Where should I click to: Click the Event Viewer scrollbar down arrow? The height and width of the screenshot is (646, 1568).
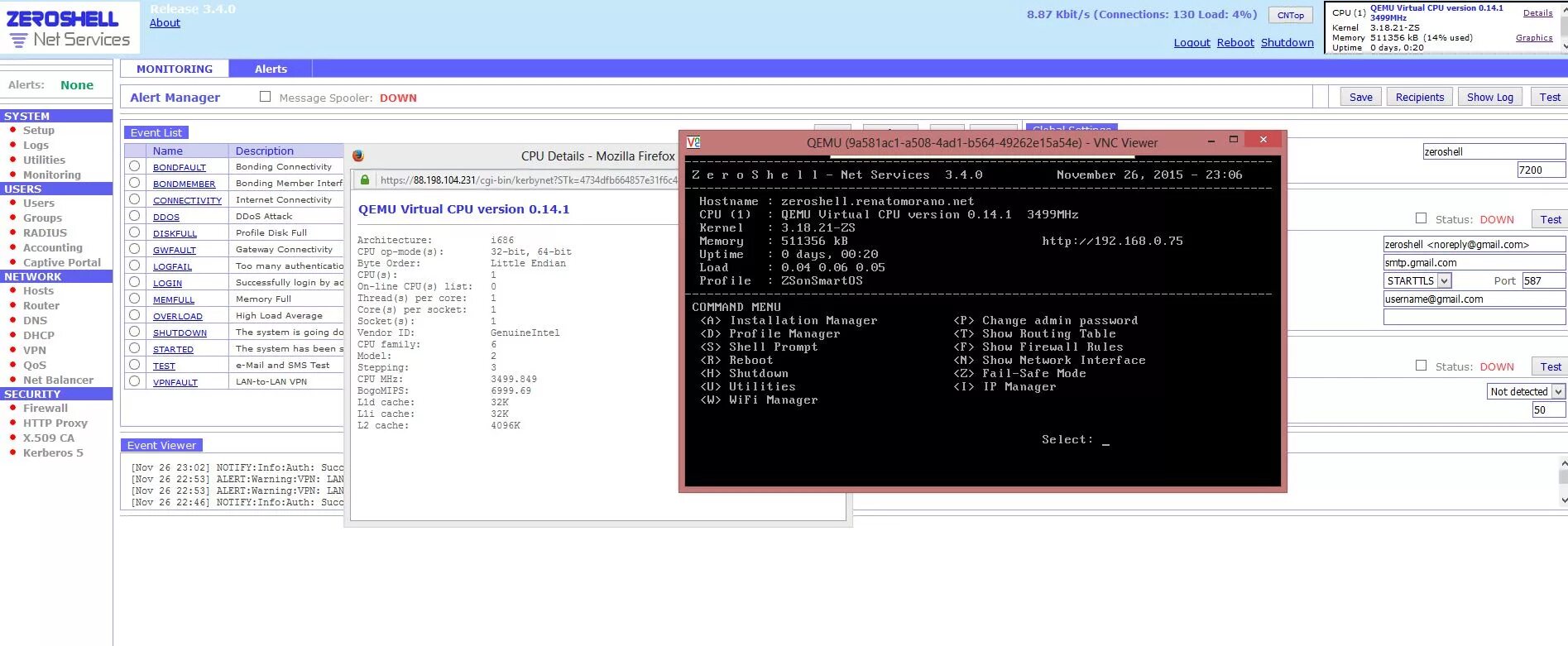coord(1563,499)
